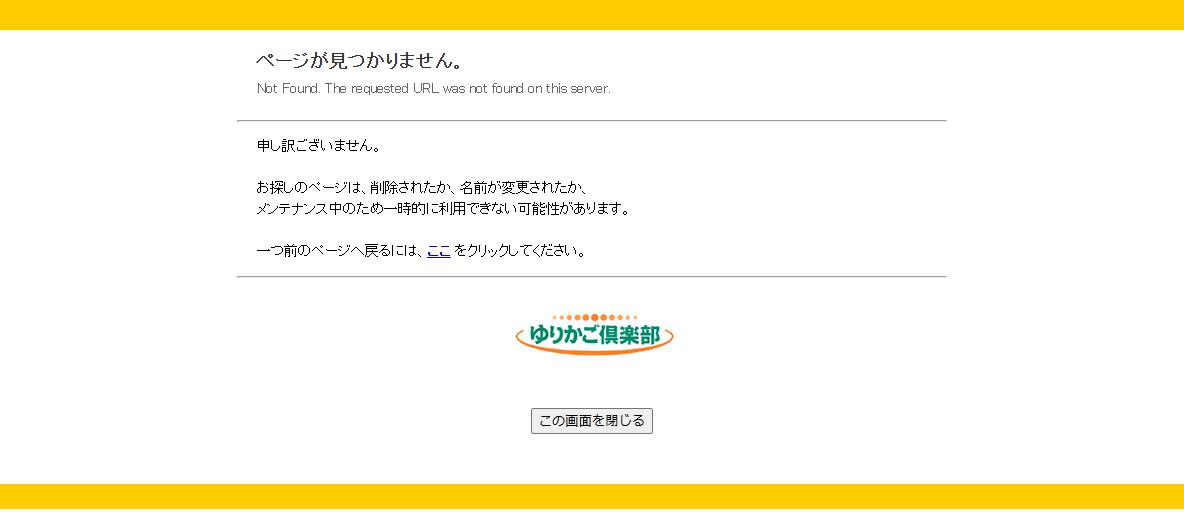Click the ページが見つかりません。 heading
This screenshot has width=1184, height=528.
click(x=360, y=61)
